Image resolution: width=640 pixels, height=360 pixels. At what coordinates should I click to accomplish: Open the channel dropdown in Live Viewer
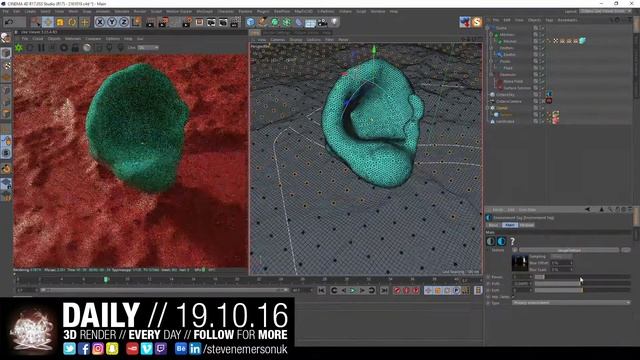tap(148, 48)
